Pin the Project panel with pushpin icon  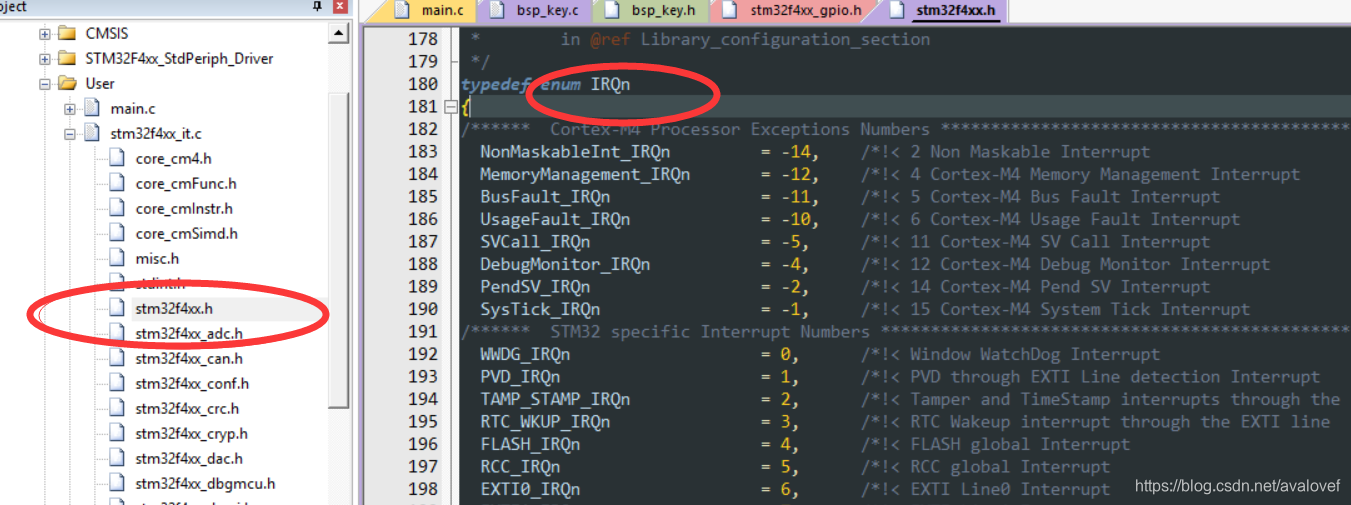pyautogui.click(x=318, y=6)
